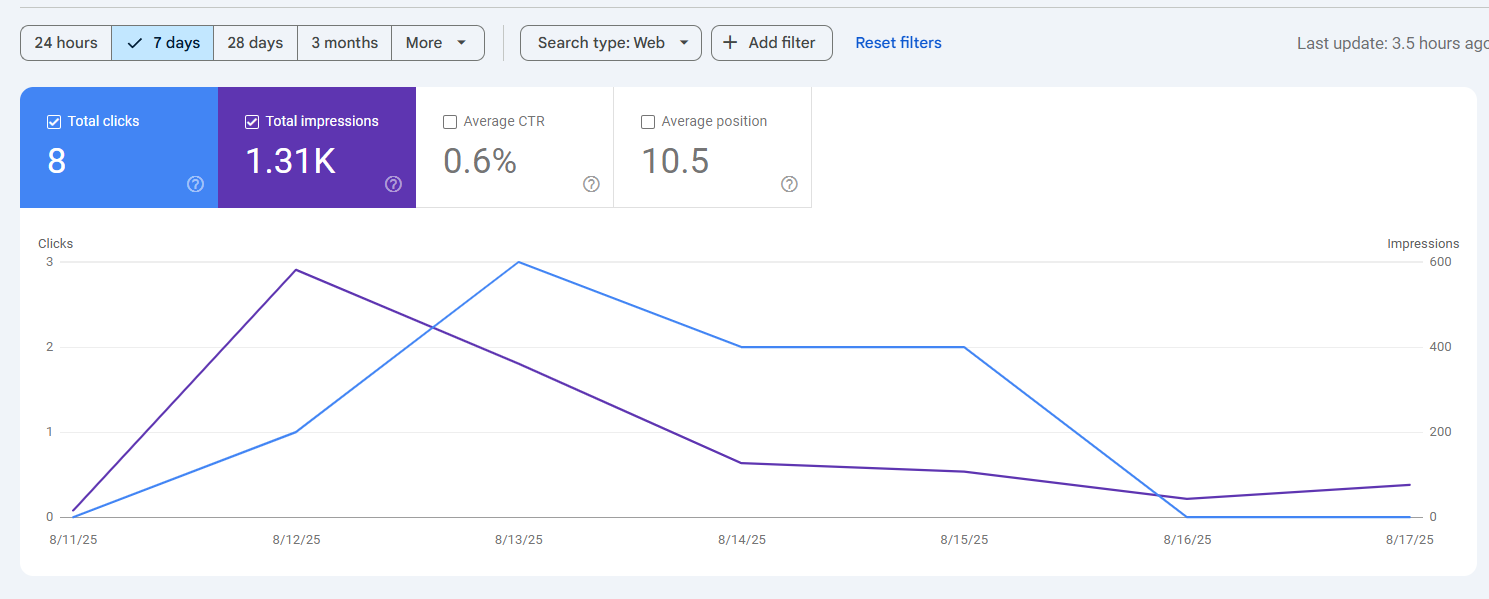Click the Reset filters link
Viewport: 1489px width, 599px height.
tap(898, 43)
